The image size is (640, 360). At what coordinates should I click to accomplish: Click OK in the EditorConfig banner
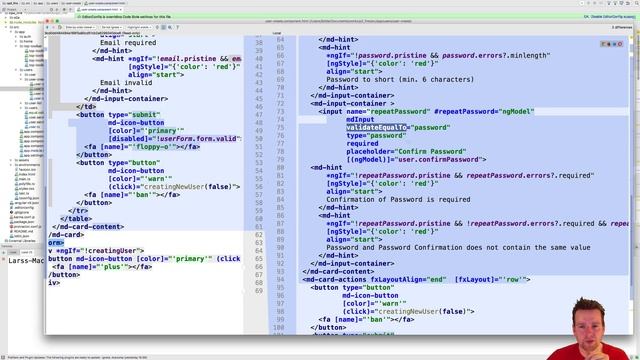587,17
